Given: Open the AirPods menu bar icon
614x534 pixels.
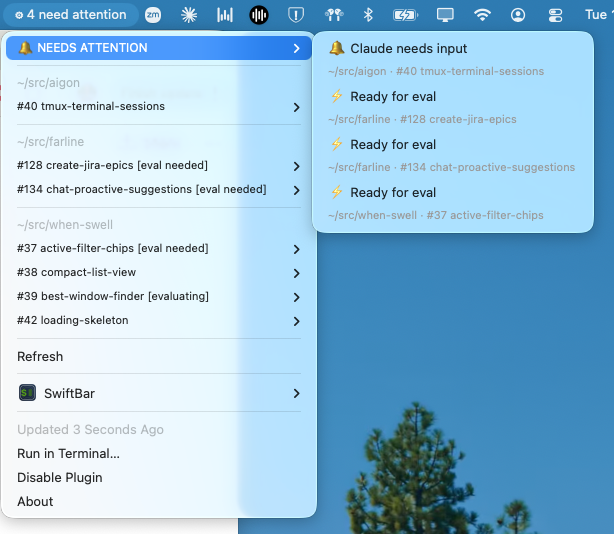Looking at the screenshot, I should coord(334,15).
